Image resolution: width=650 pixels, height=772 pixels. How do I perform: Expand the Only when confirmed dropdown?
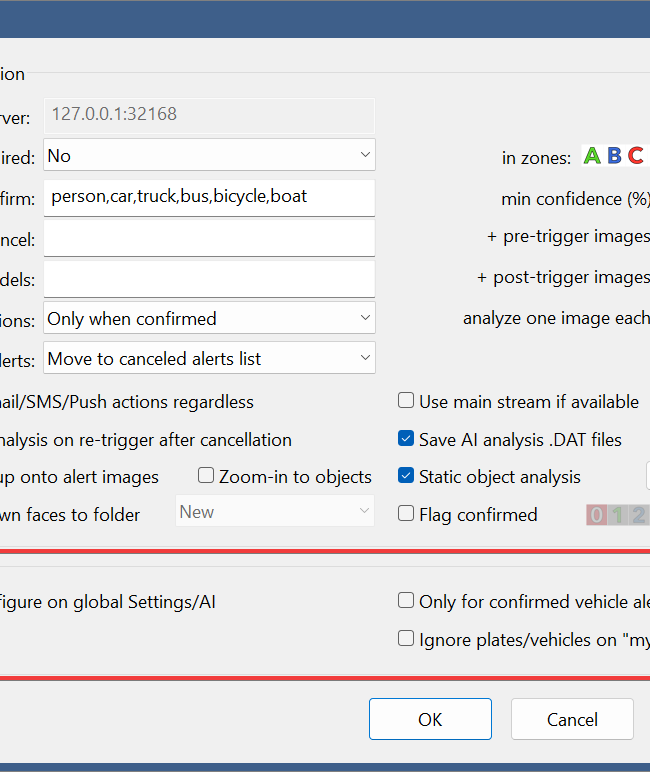click(209, 318)
